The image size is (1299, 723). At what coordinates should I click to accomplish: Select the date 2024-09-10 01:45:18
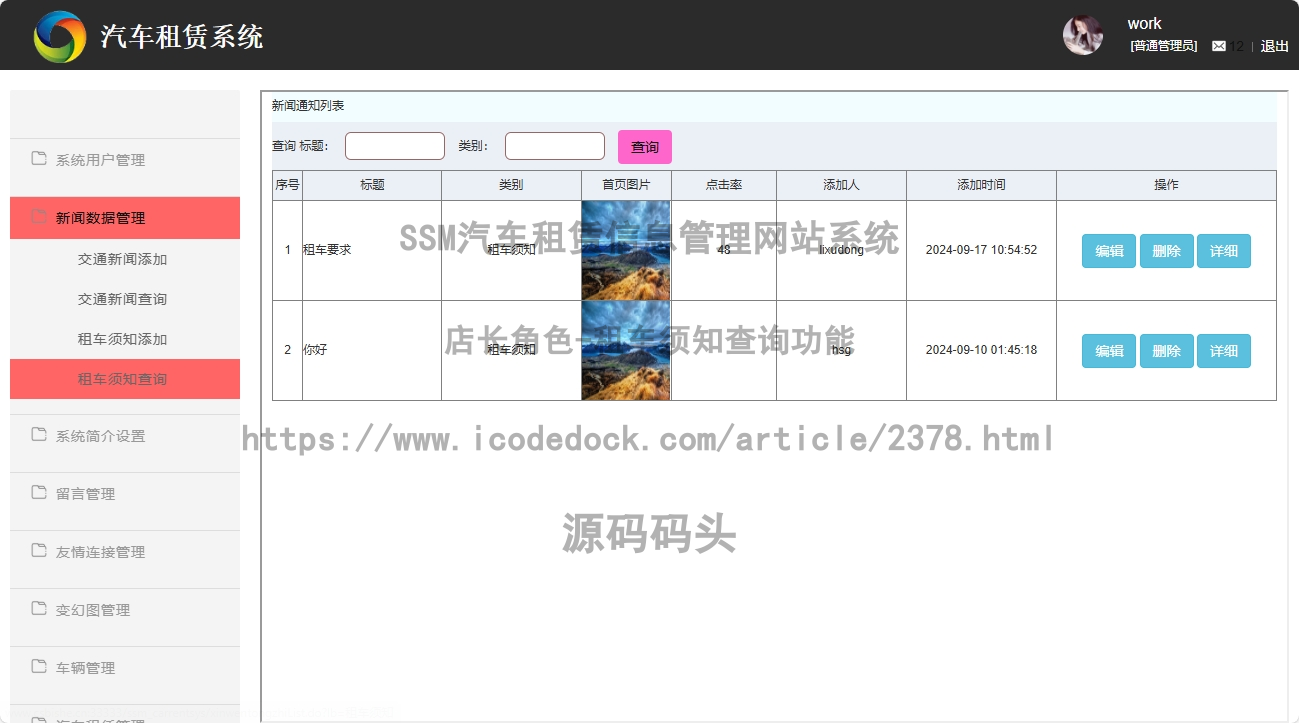[981, 350]
